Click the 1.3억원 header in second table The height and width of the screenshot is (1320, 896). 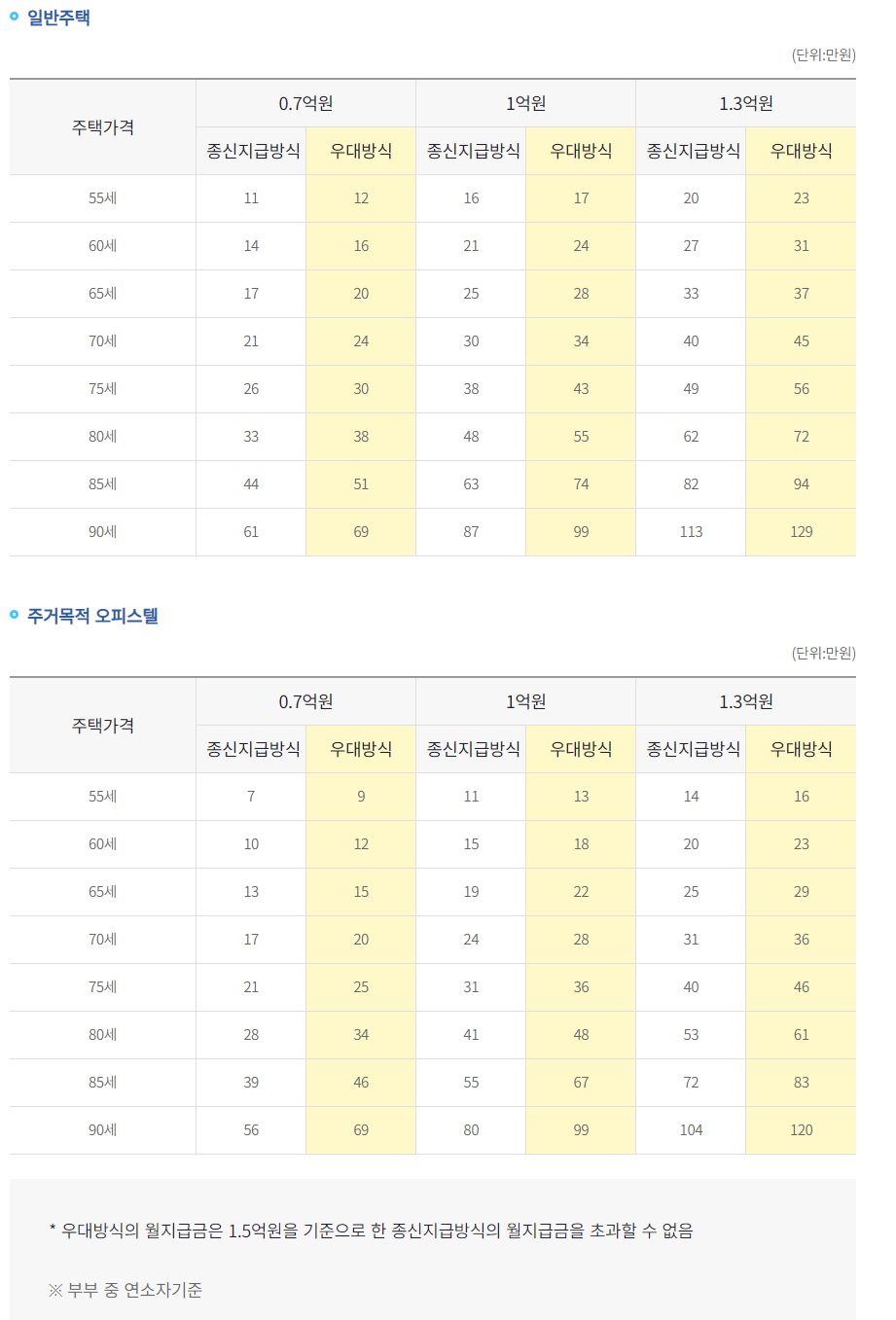pyautogui.click(x=745, y=700)
